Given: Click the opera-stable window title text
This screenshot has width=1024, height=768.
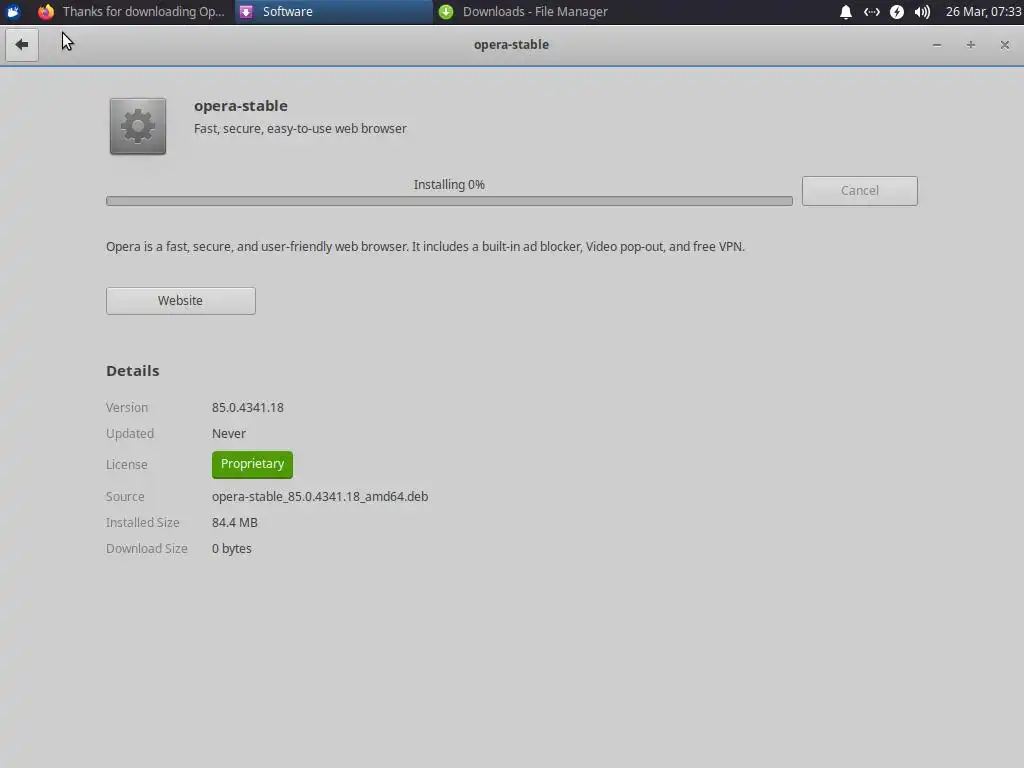Looking at the screenshot, I should (x=511, y=45).
